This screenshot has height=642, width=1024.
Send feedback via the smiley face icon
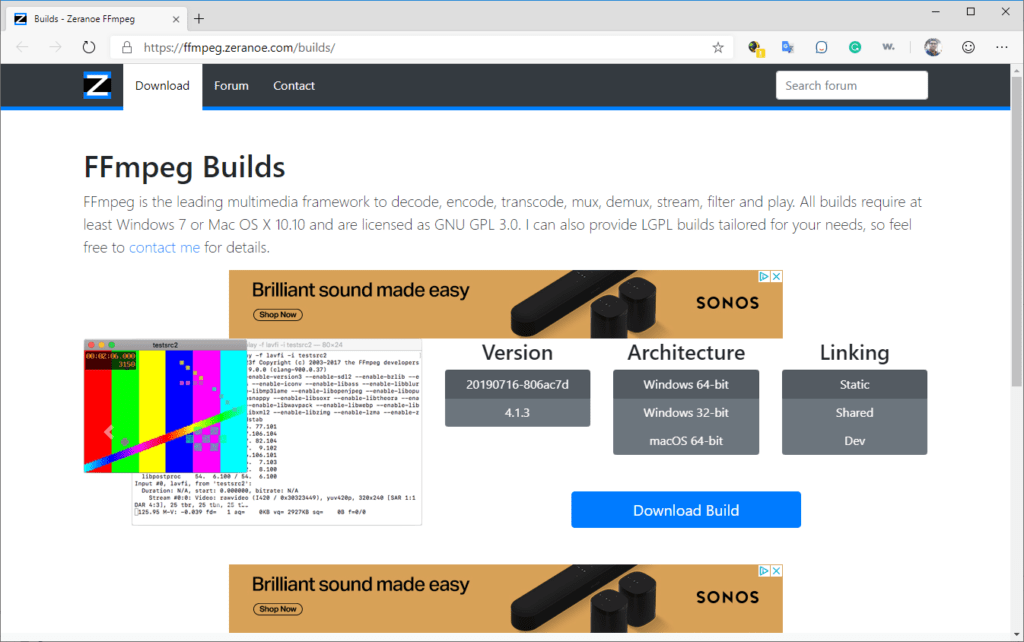[x=968, y=47]
